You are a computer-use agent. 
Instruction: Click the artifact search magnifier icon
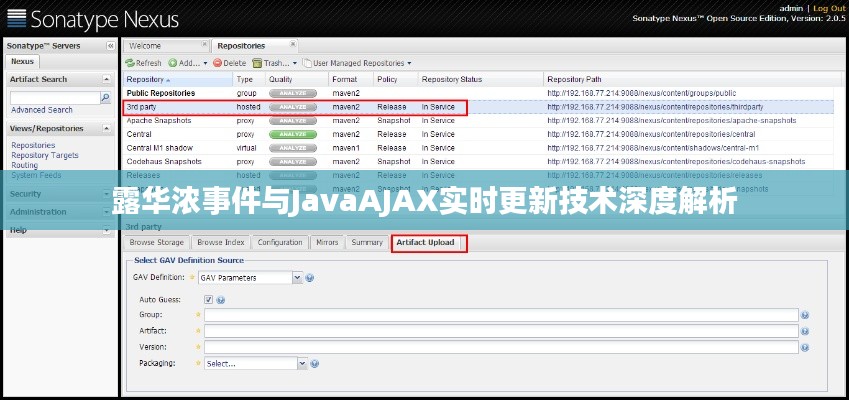click(106, 98)
